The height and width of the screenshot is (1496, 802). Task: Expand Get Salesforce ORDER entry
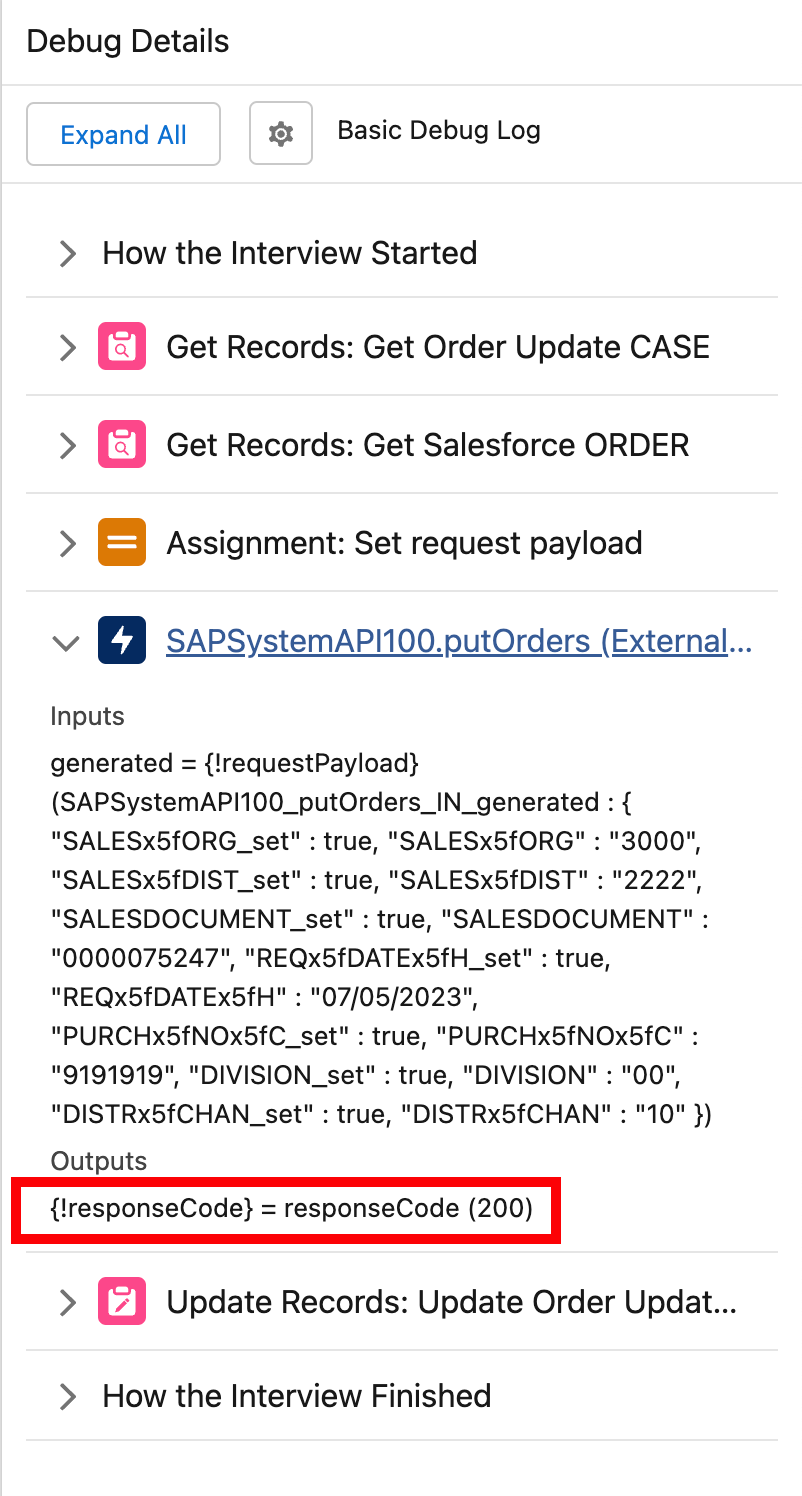(68, 446)
